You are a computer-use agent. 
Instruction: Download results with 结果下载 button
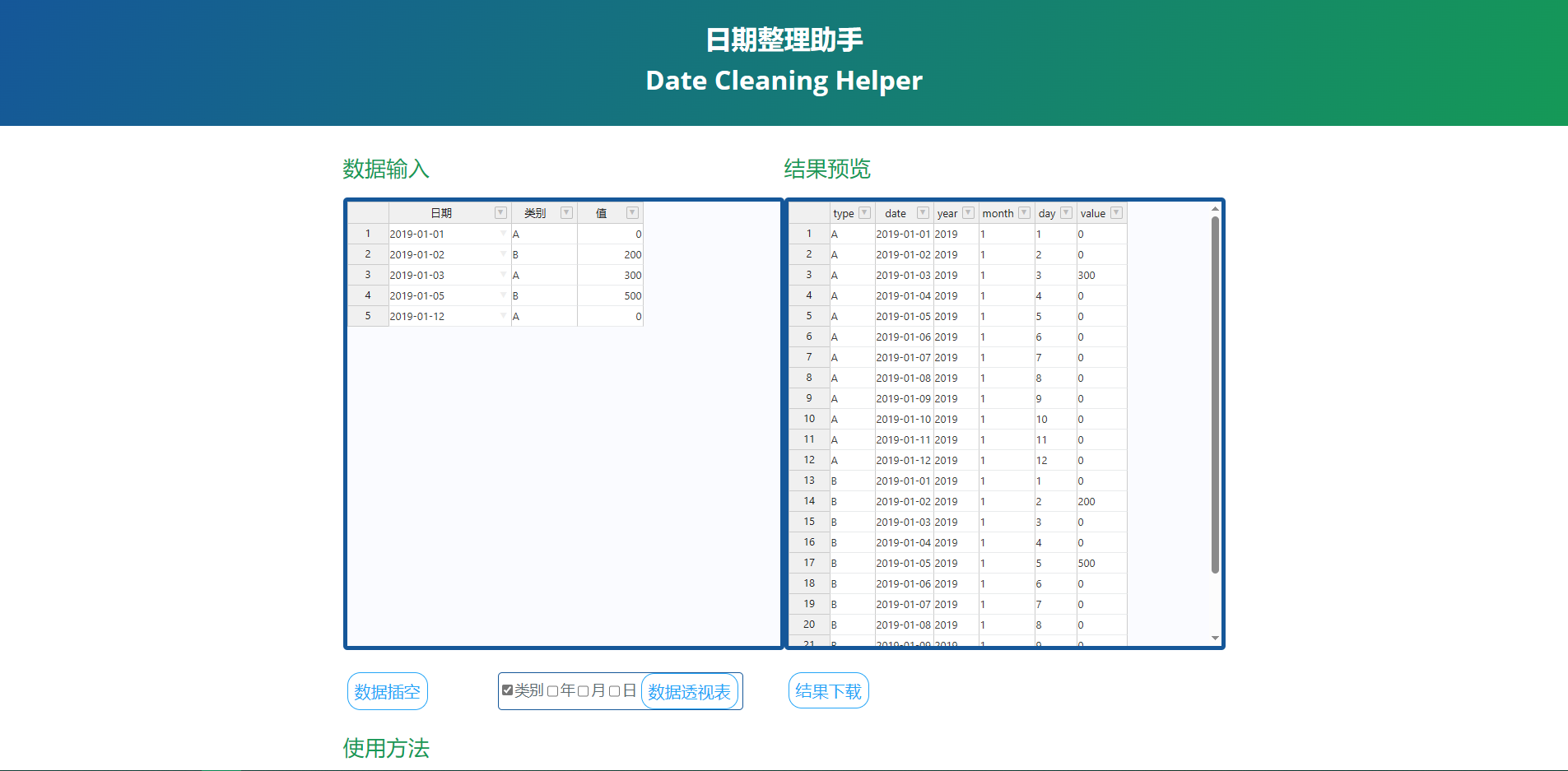[x=828, y=691]
